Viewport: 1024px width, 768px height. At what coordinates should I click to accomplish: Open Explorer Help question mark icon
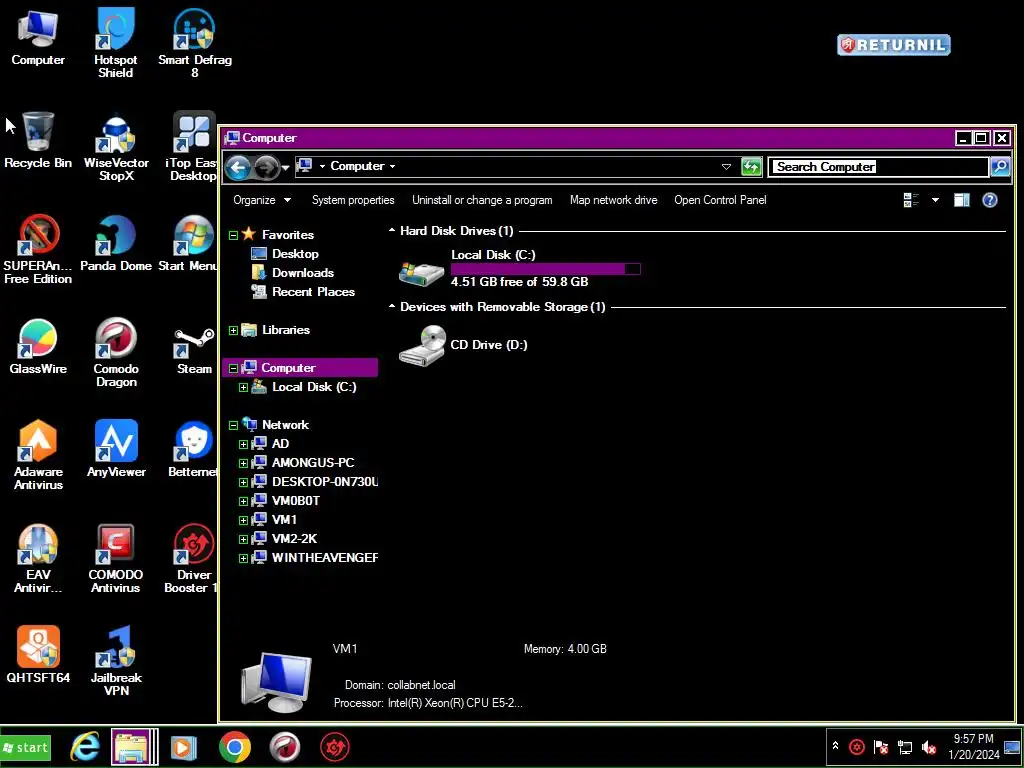click(990, 200)
